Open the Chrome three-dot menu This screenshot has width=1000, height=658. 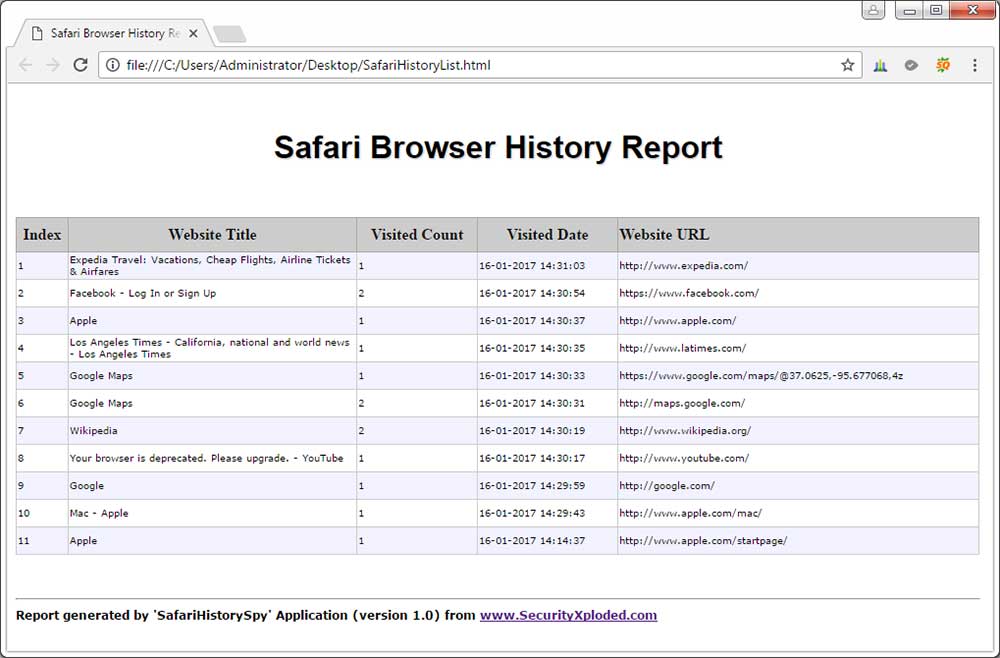click(x=975, y=65)
